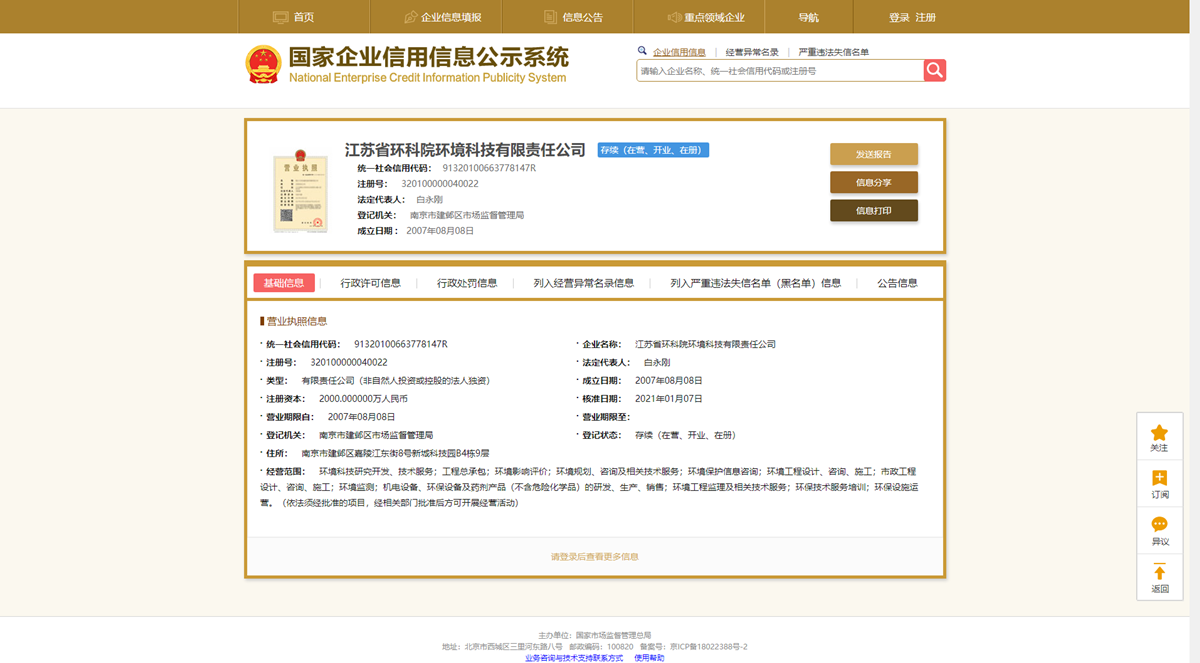Screen dimensions: 1200x663
Task: Click the 请登录后查看更多信息 link
Action: click(x=595, y=556)
